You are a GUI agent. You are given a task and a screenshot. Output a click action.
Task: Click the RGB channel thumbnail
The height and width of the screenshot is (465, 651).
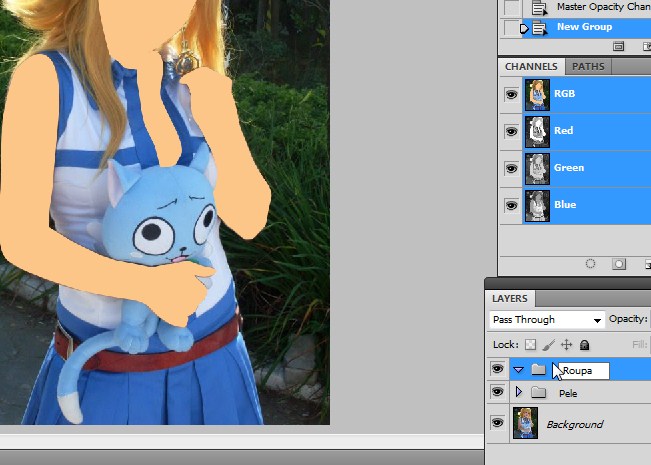coord(537,95)
